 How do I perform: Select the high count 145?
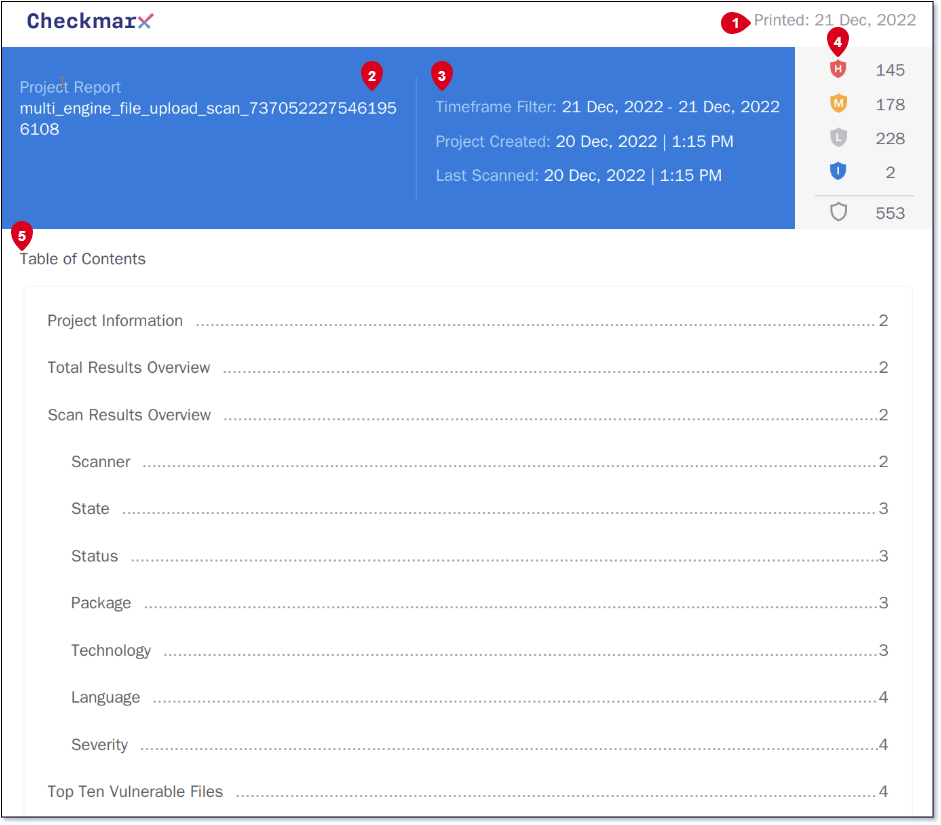(x=890, y=70)
